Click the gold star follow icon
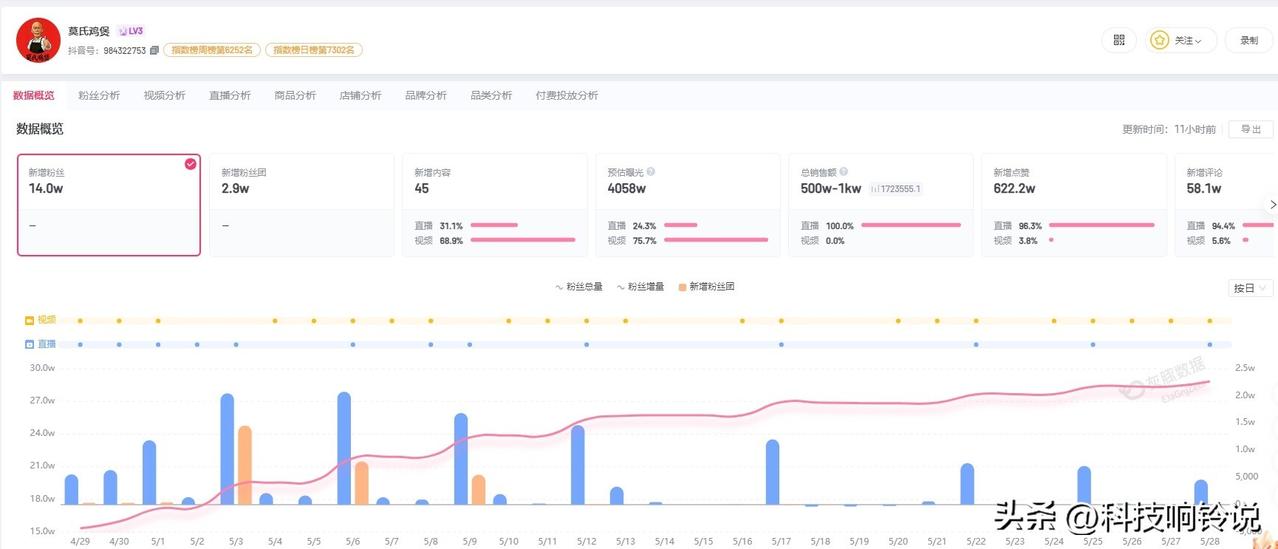 pos(1159,40)
